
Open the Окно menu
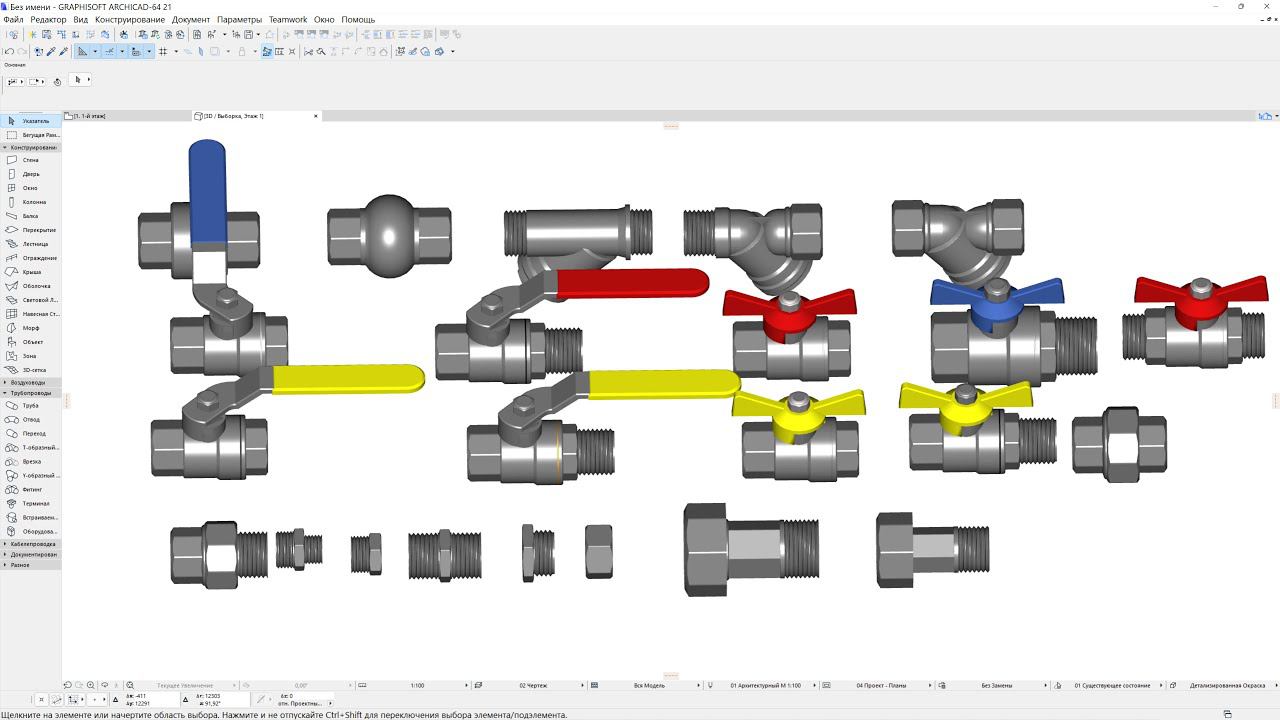pyautogui.click(x=324, y=20)
